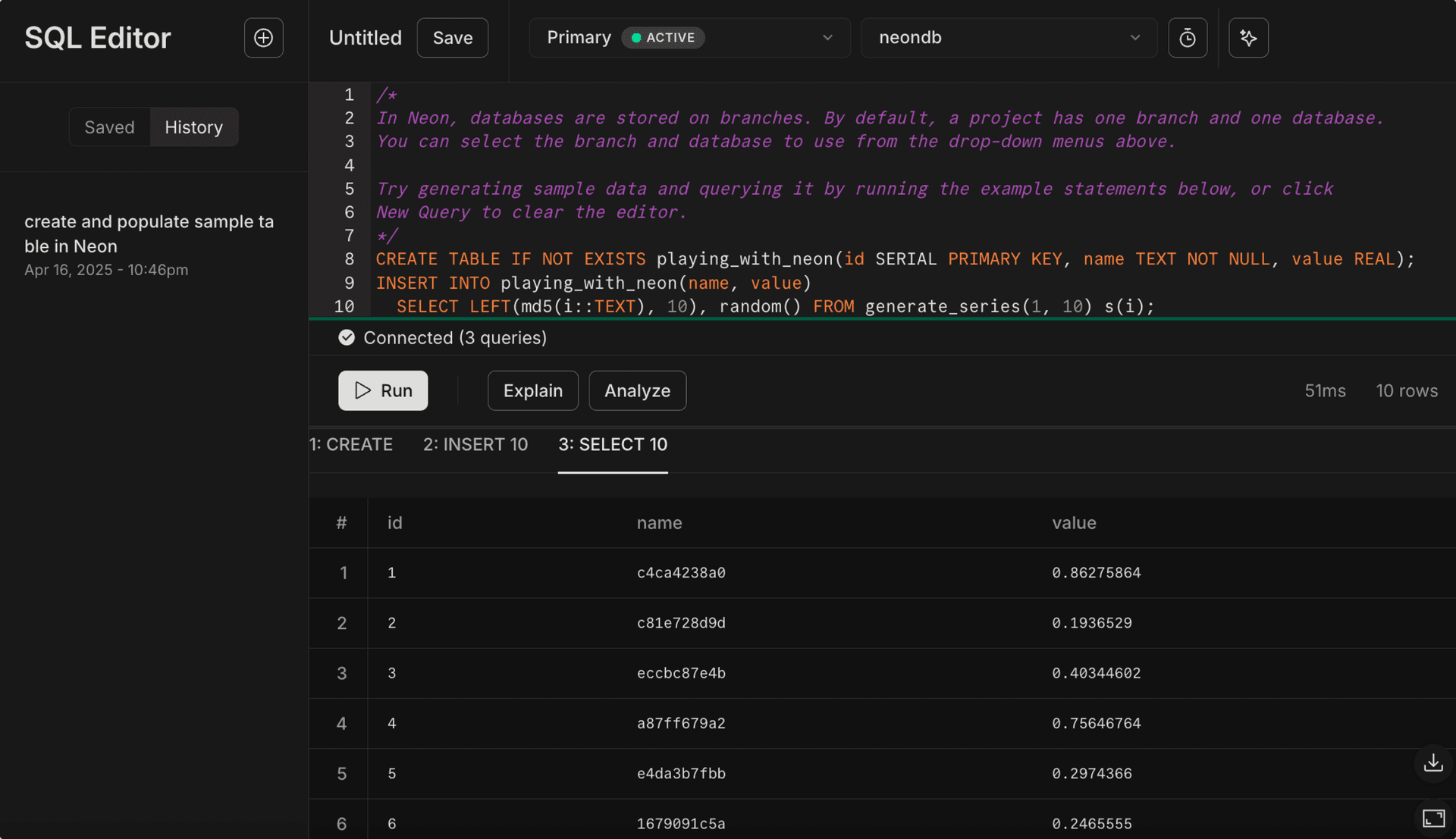Click the Connected status checkmark
This screenshot has width=1456, height=839.
click(347, 337)
